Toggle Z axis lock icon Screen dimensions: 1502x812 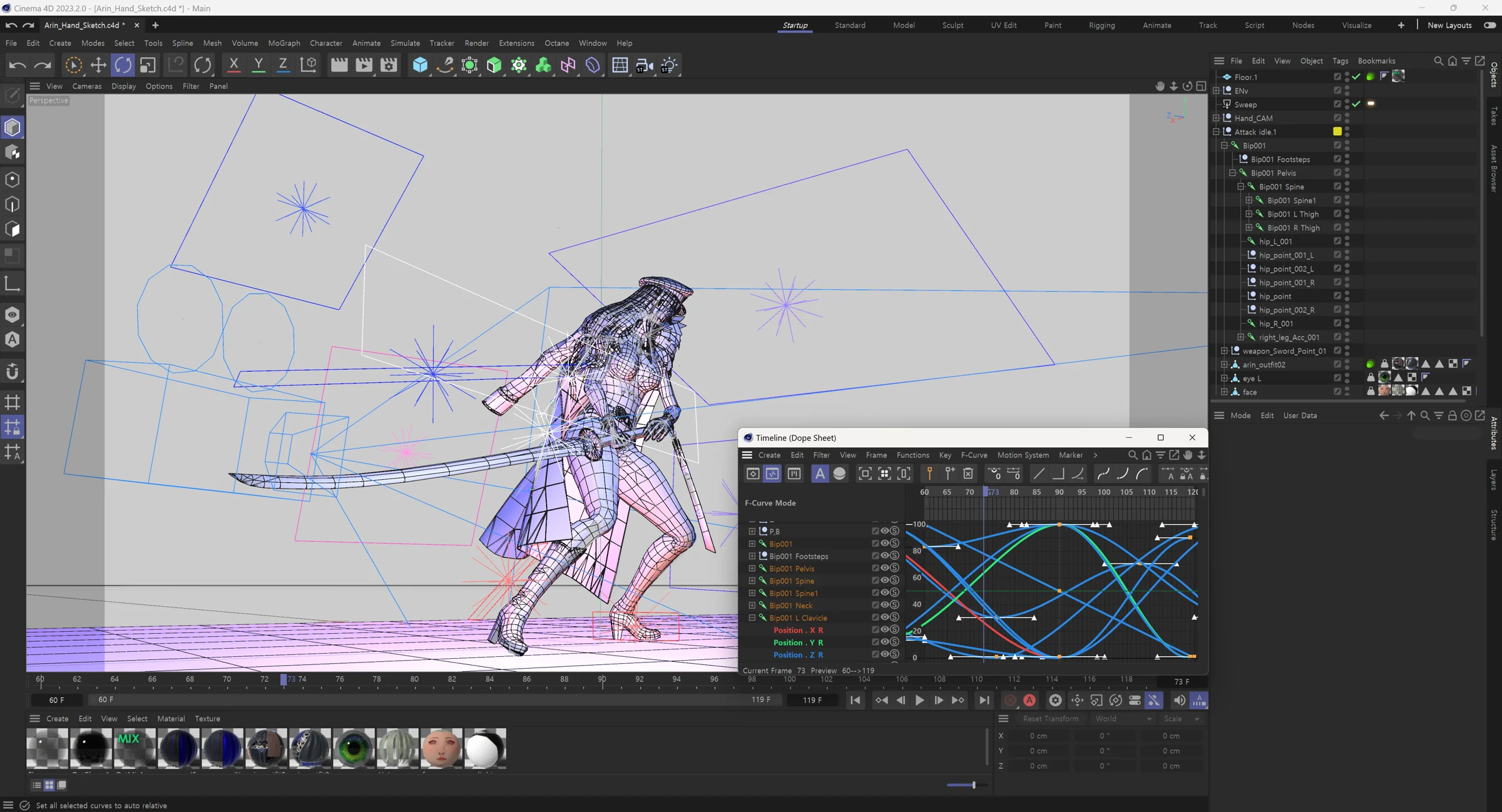coord(283,65)
